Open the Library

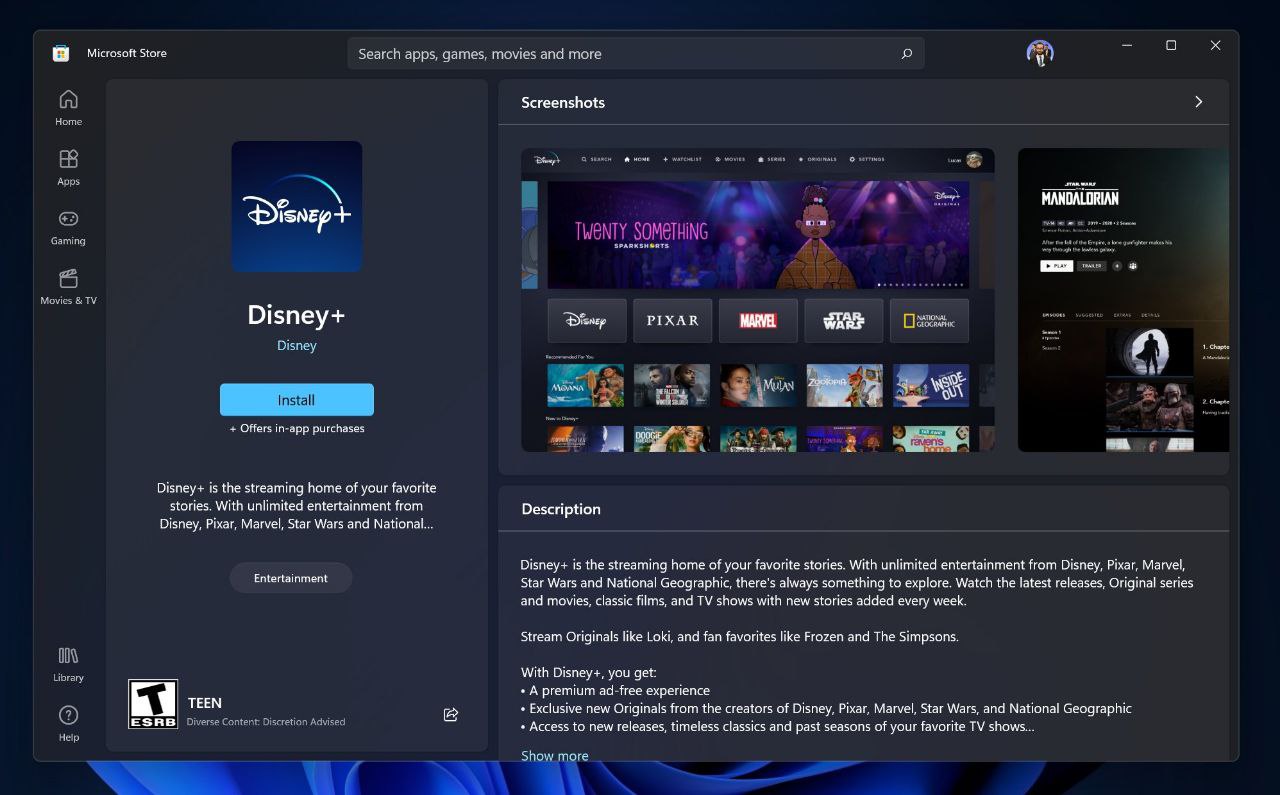point(68,664)
